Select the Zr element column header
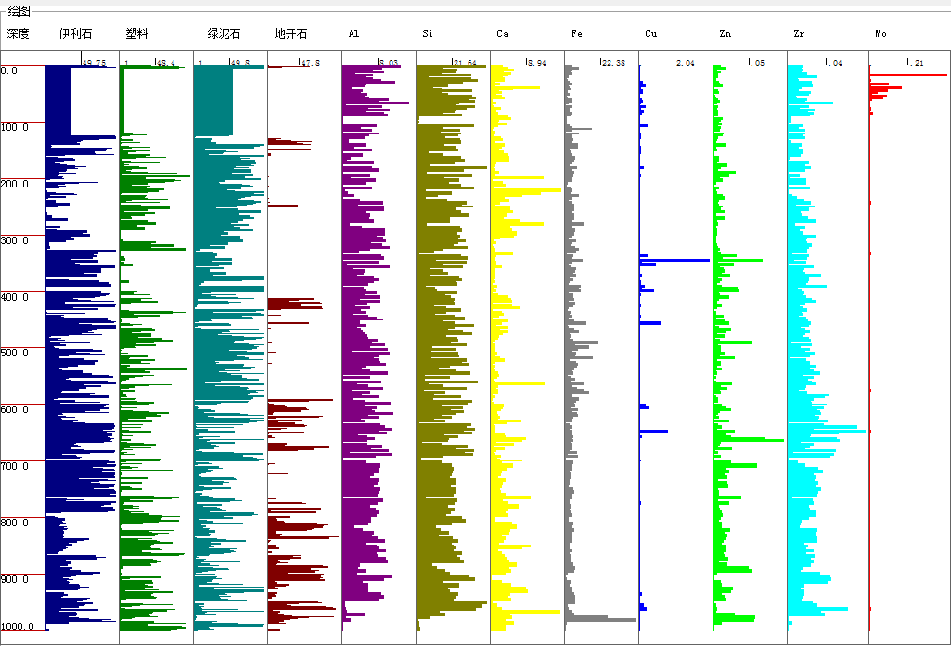The height and width of the screenshot is (647, 952). (x=798, y=34)
